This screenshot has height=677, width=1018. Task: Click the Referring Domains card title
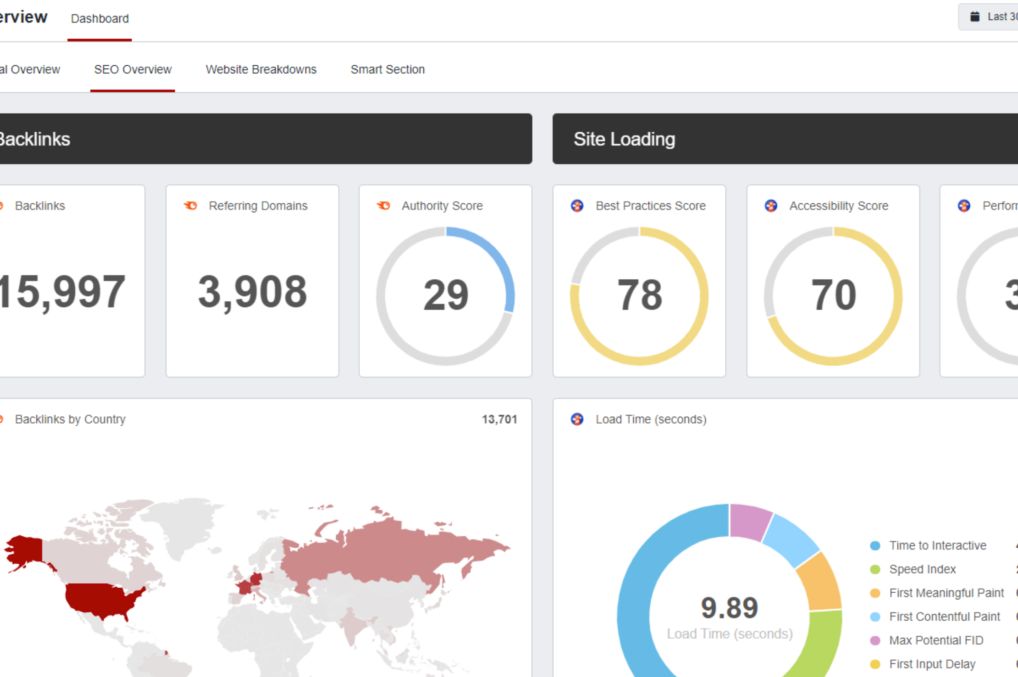click(258, 206)
